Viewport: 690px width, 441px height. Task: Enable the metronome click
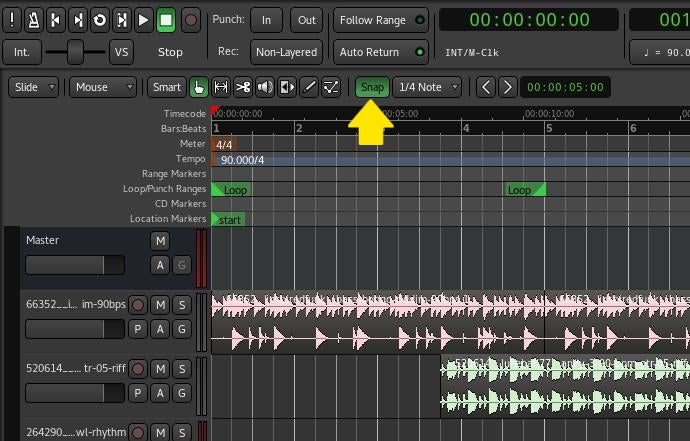[34, 19]
